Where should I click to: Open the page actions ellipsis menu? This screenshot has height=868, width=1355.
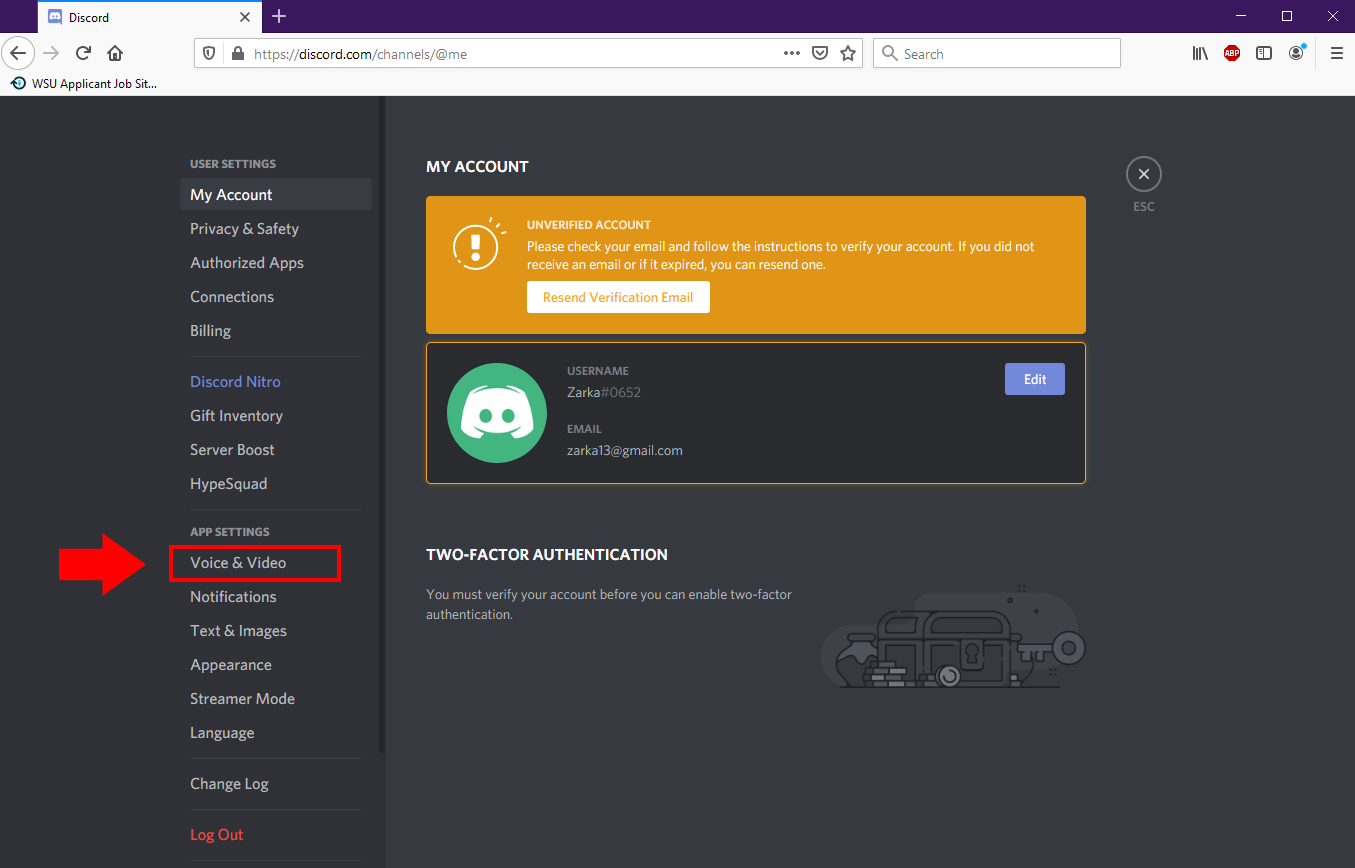point(791,53)
